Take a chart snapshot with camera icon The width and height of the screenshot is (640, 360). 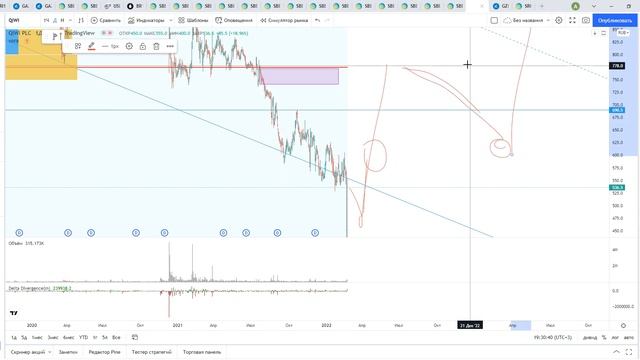click(586, 20)
